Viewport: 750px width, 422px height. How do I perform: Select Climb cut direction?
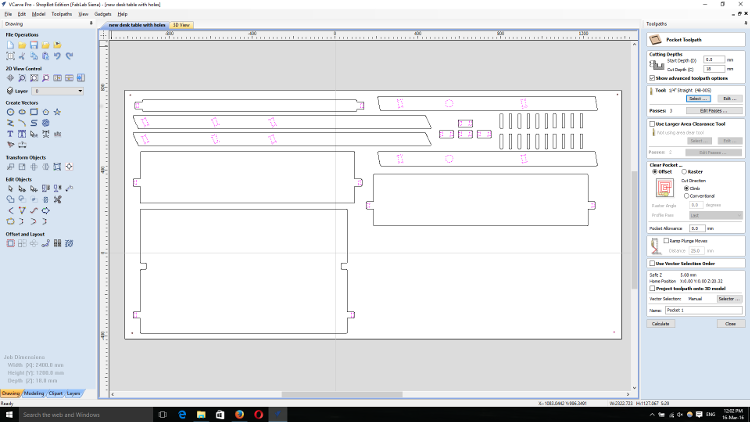[x=686, y=189]
